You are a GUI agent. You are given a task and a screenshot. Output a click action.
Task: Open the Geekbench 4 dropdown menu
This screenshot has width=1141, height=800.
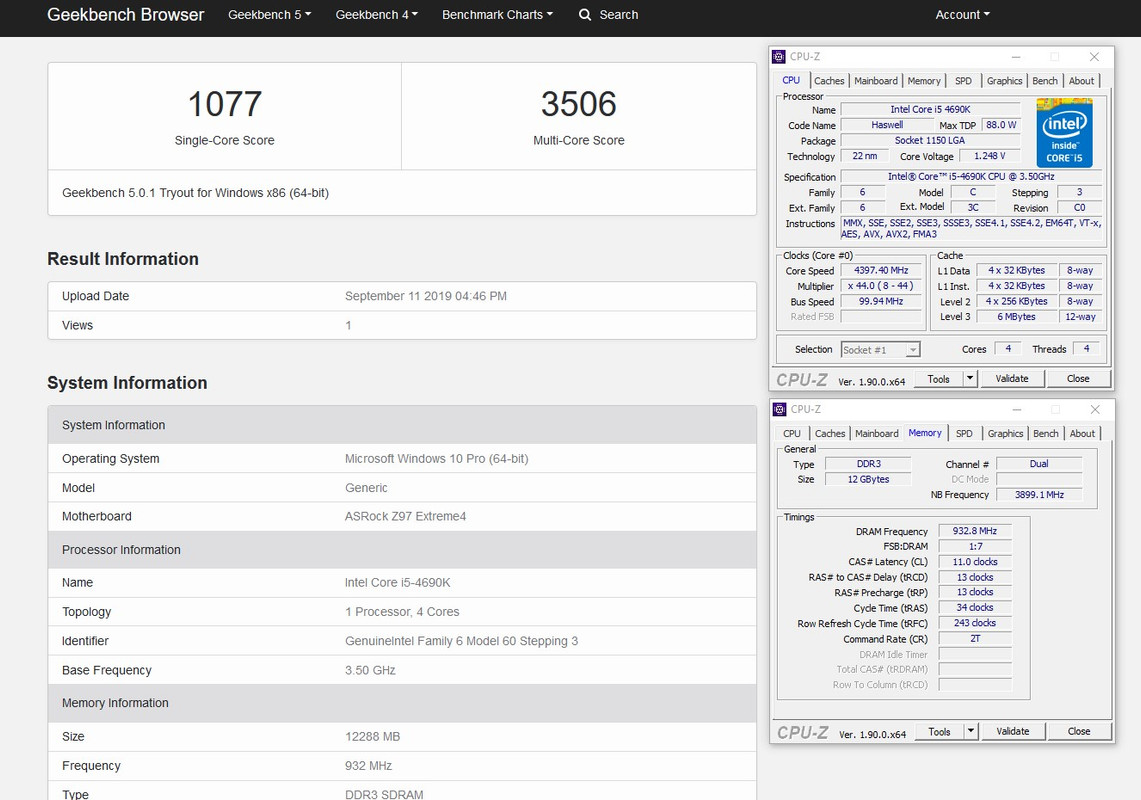tap(376, 15)
